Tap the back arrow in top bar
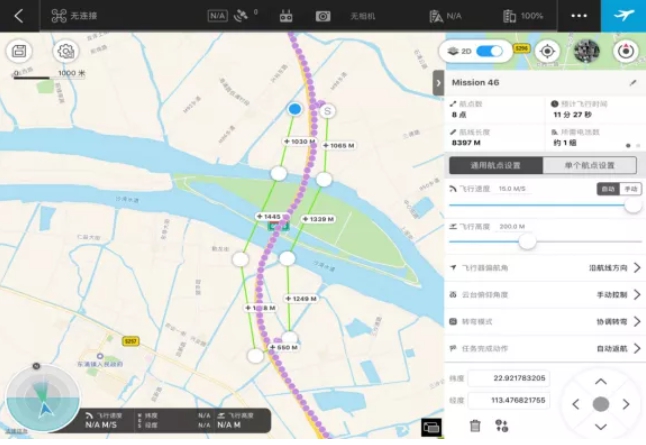Viewport: 646px width, 445px height. click(18, 16)
